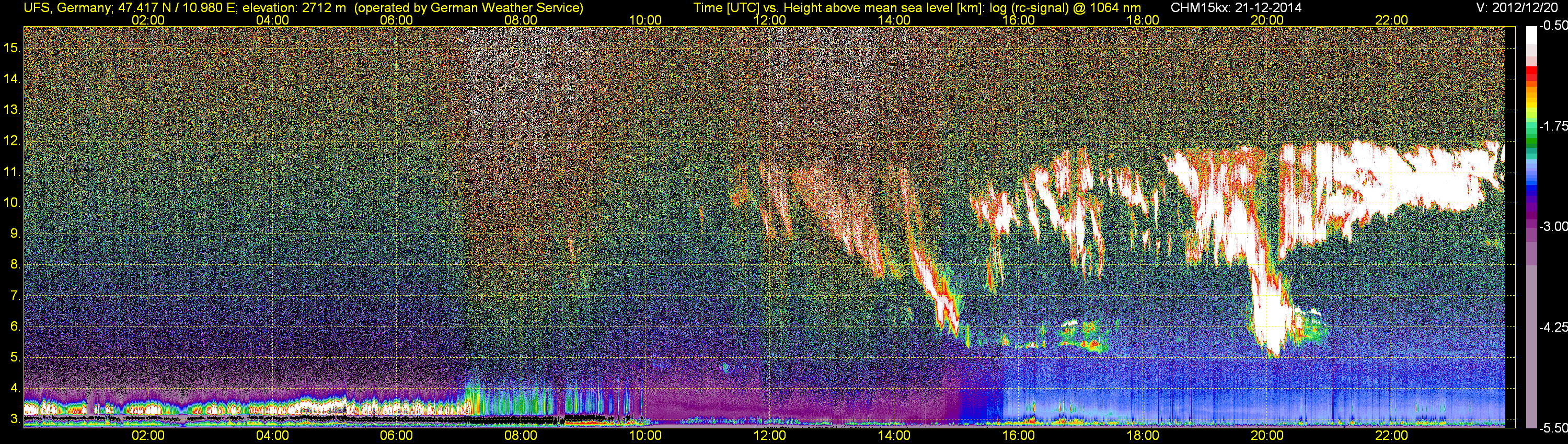1568x444 pixels.
Task: Click the 20:00 label on the top time axis
Action: [1267, 20]
